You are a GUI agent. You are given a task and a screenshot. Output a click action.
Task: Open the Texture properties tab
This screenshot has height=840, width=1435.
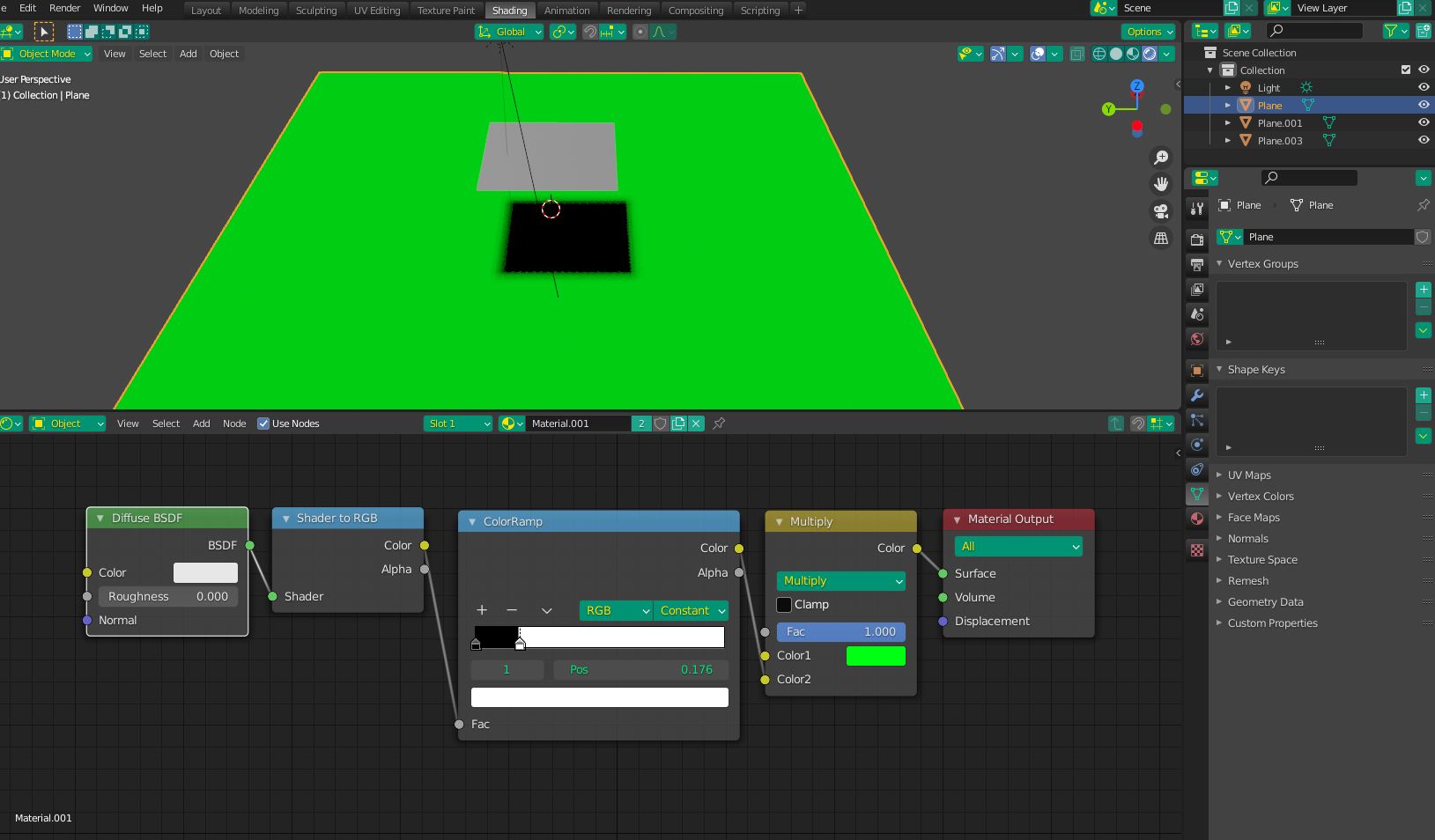pyautogui.click(x=1196, y=549)
